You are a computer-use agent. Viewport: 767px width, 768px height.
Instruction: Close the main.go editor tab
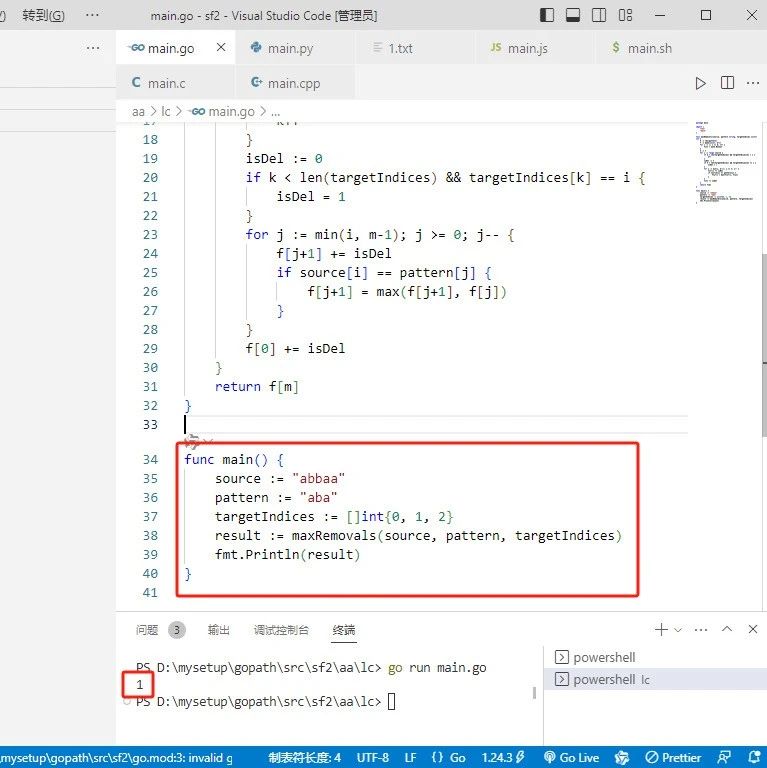tap(221, 47)
